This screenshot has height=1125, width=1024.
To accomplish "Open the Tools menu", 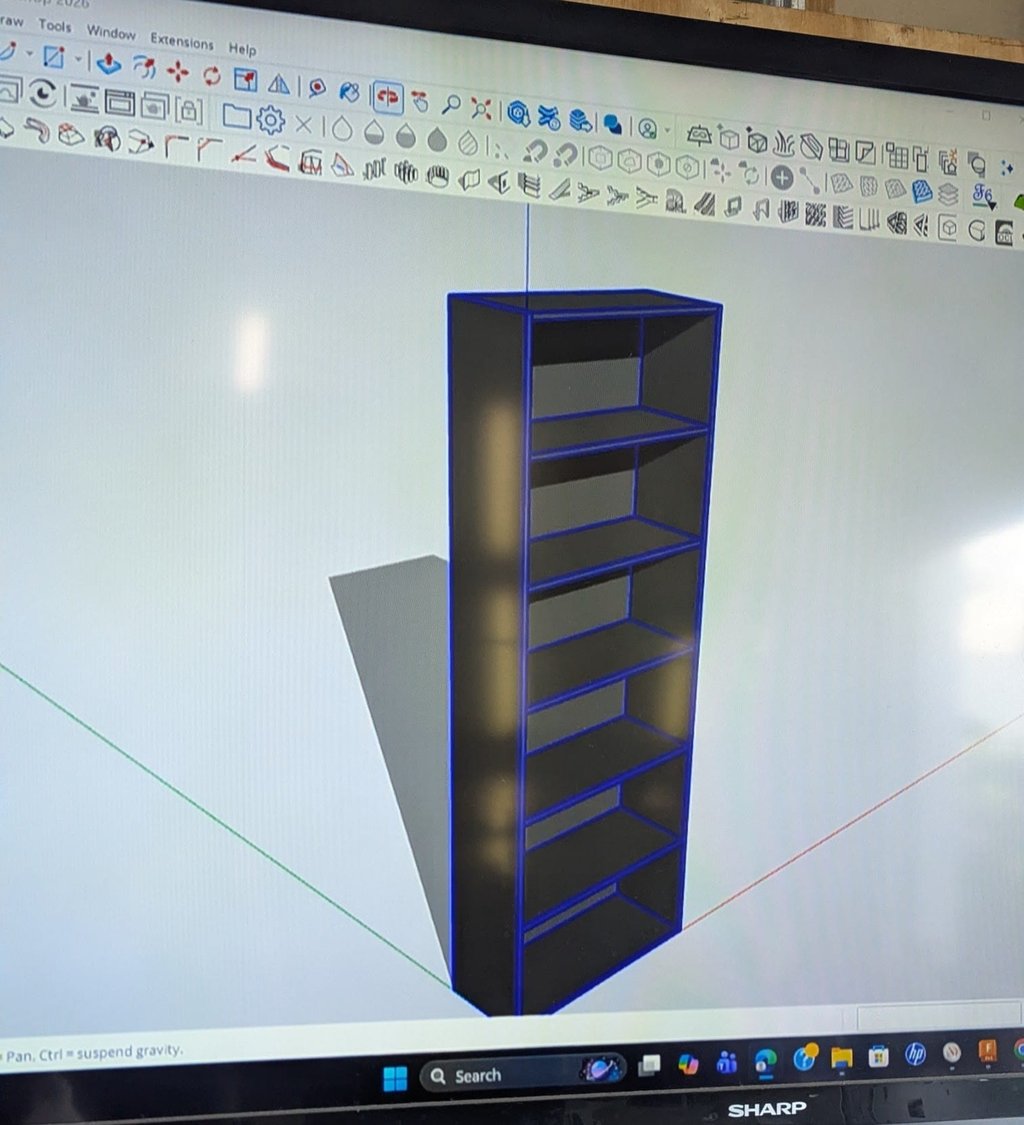I will pos(55,27).
